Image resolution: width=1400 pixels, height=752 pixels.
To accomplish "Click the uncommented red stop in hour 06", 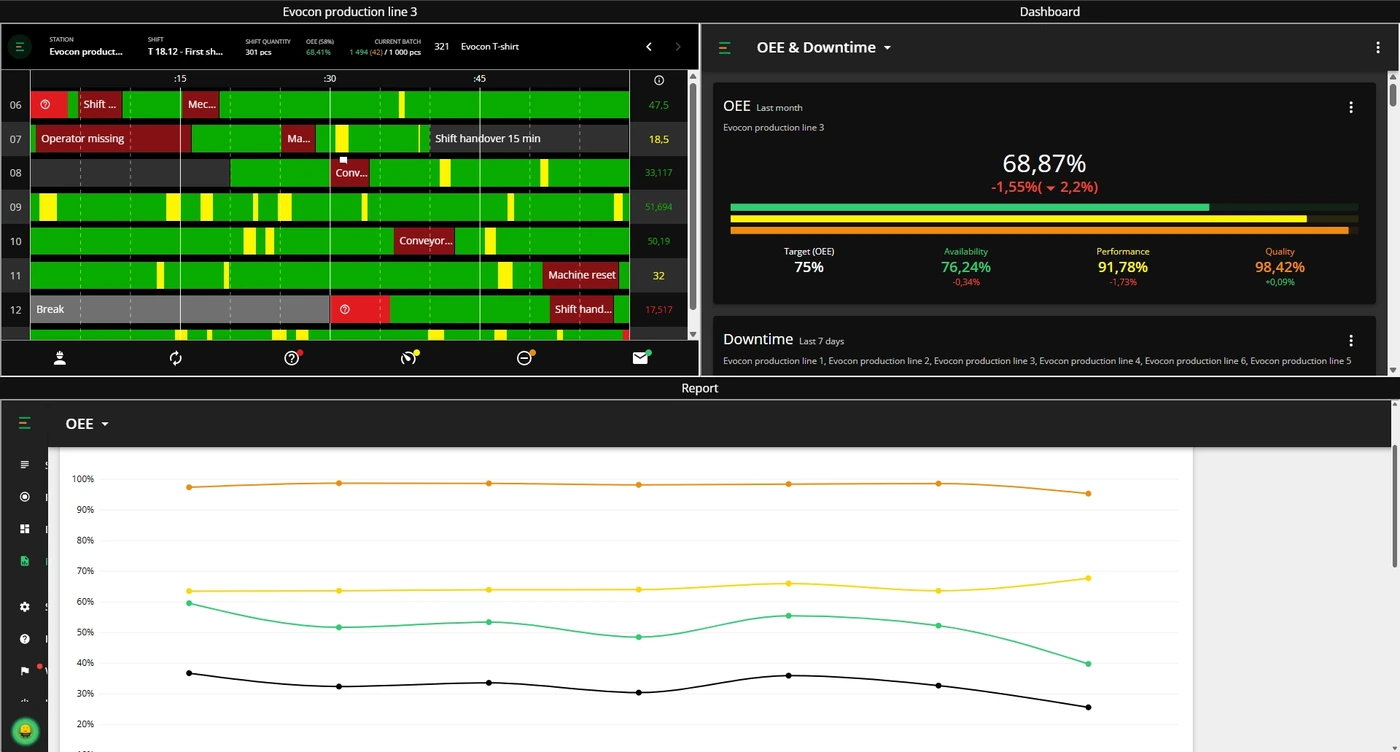I will tap(49, 104).
